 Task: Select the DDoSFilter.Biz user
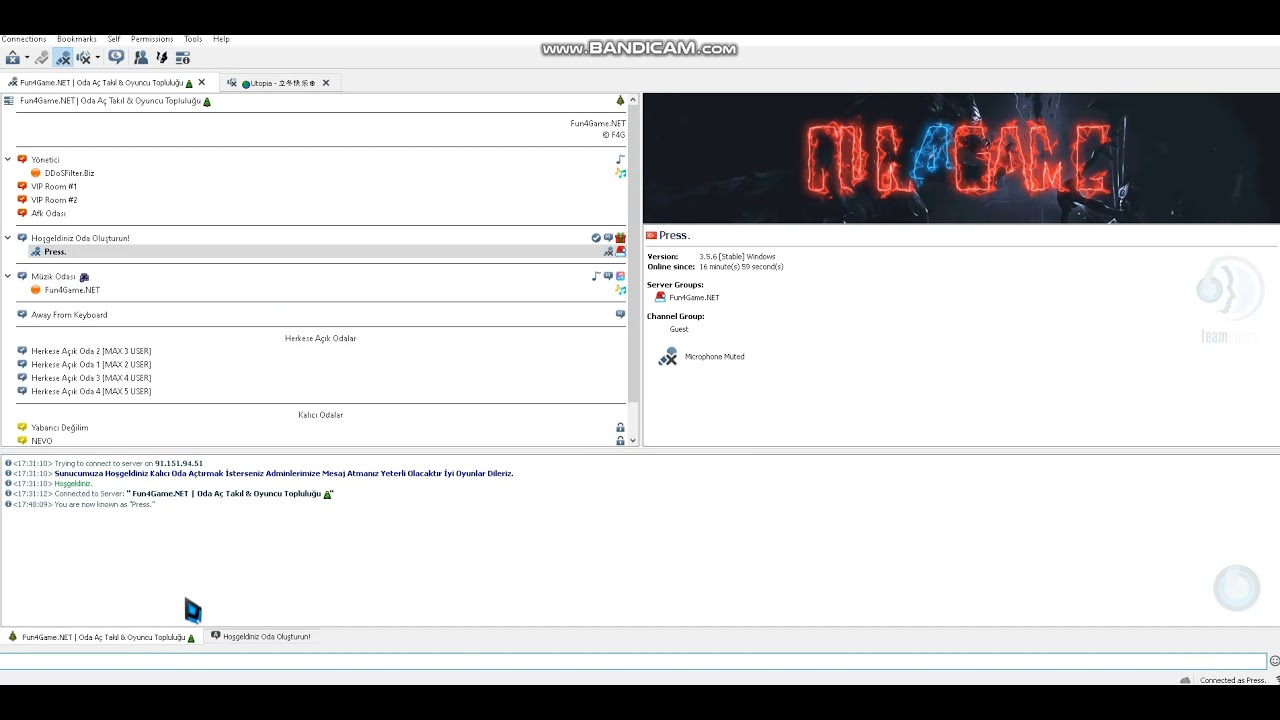click(x=69, y=173)
